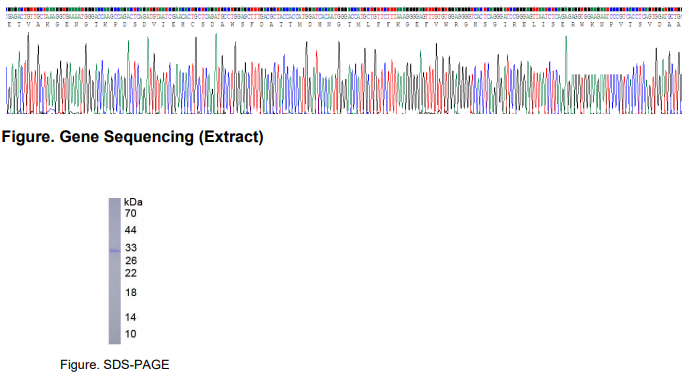Click the bottom of the SDS-PAGE gel lane

pos(114,341)
